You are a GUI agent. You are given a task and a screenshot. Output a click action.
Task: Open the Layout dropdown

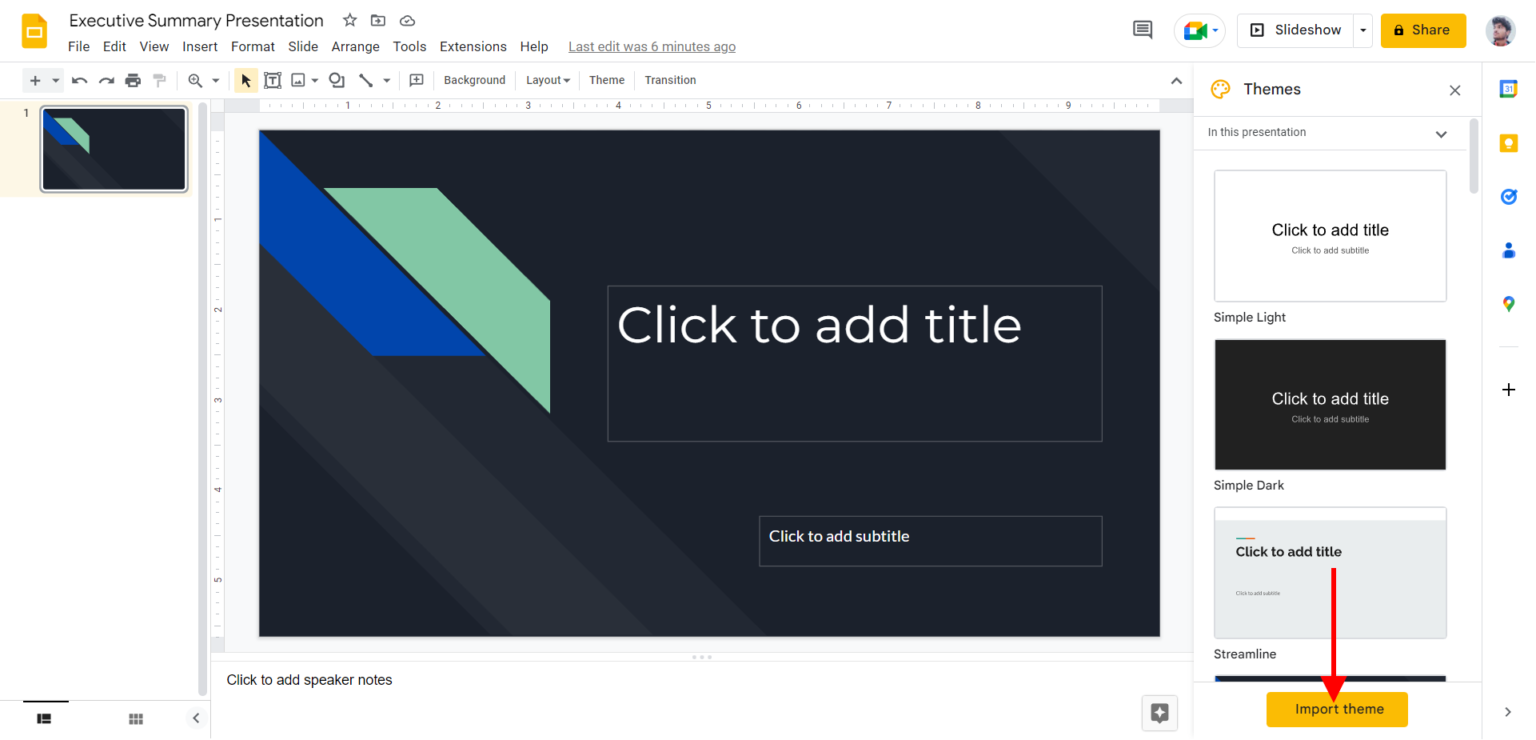tap(547, 80)
